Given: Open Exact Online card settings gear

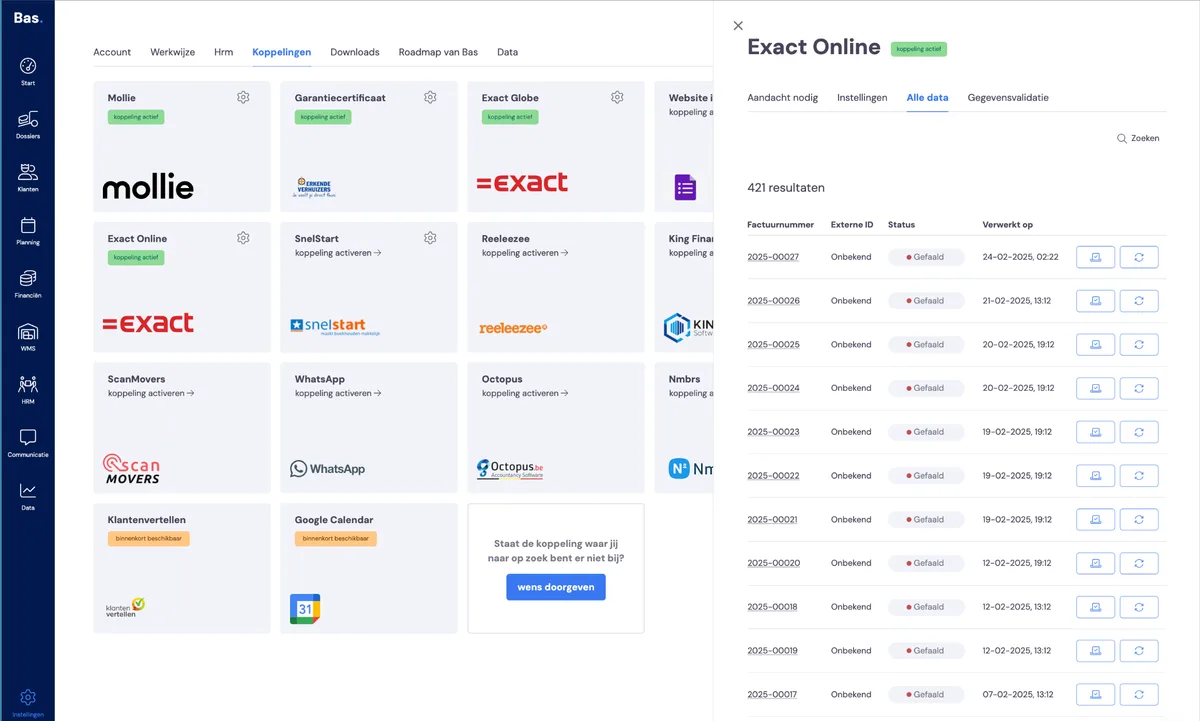Looking at the screenshot, I should point(243,238).
